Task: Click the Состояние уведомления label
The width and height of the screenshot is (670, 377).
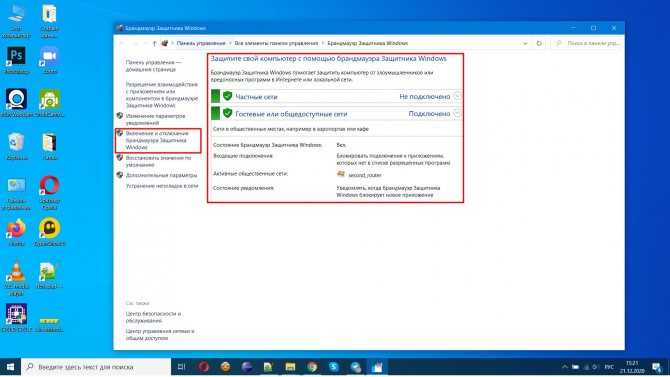Action: tap(243, 188)
